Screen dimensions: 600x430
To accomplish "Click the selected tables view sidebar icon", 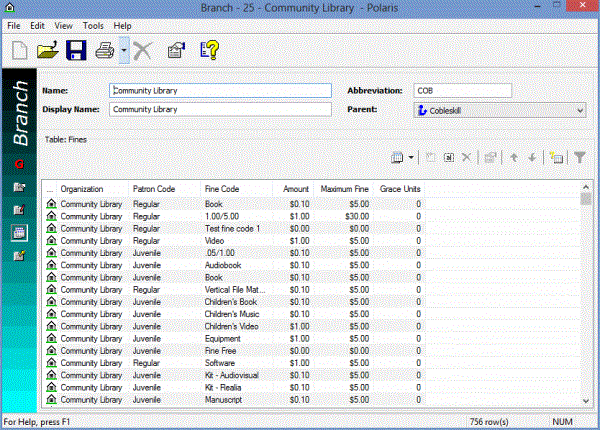I will tap(19, 233).
